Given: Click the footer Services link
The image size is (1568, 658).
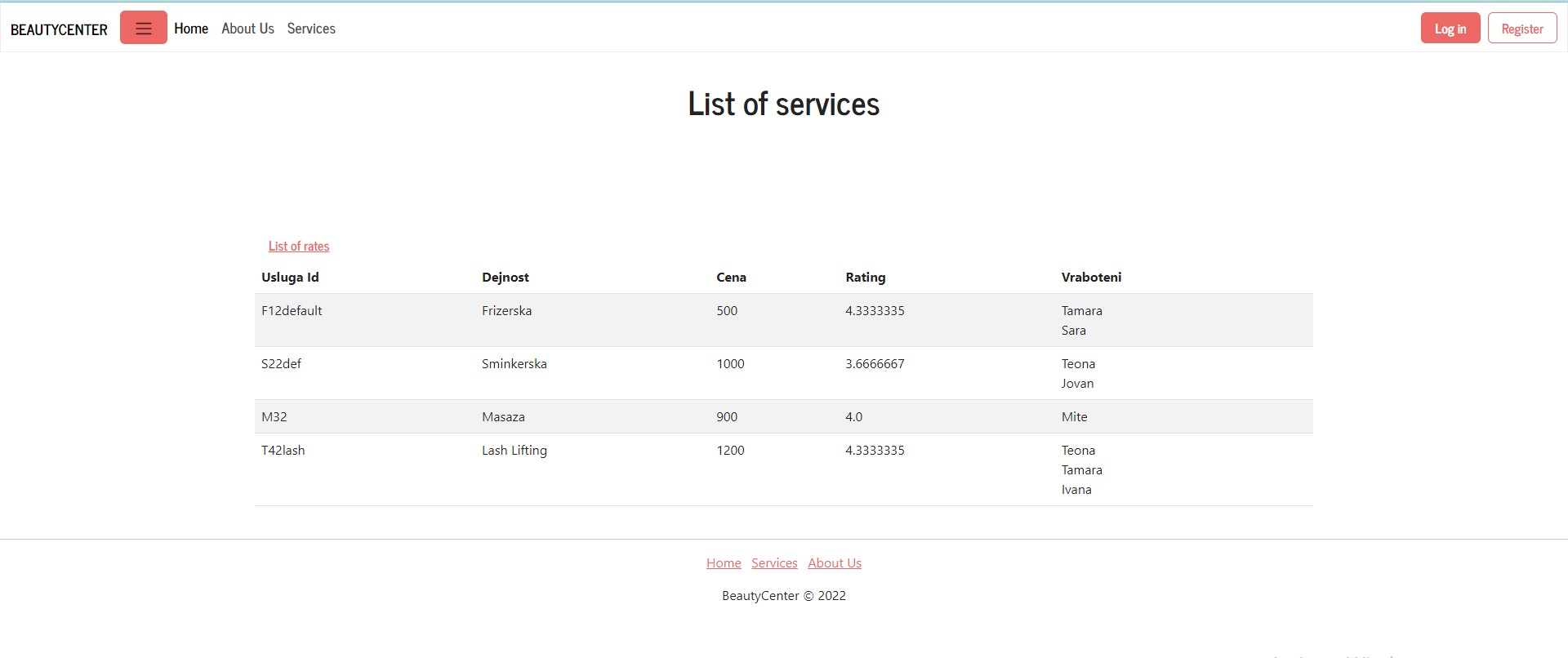Looking at the screenshot, I should [x=774, y=563].
